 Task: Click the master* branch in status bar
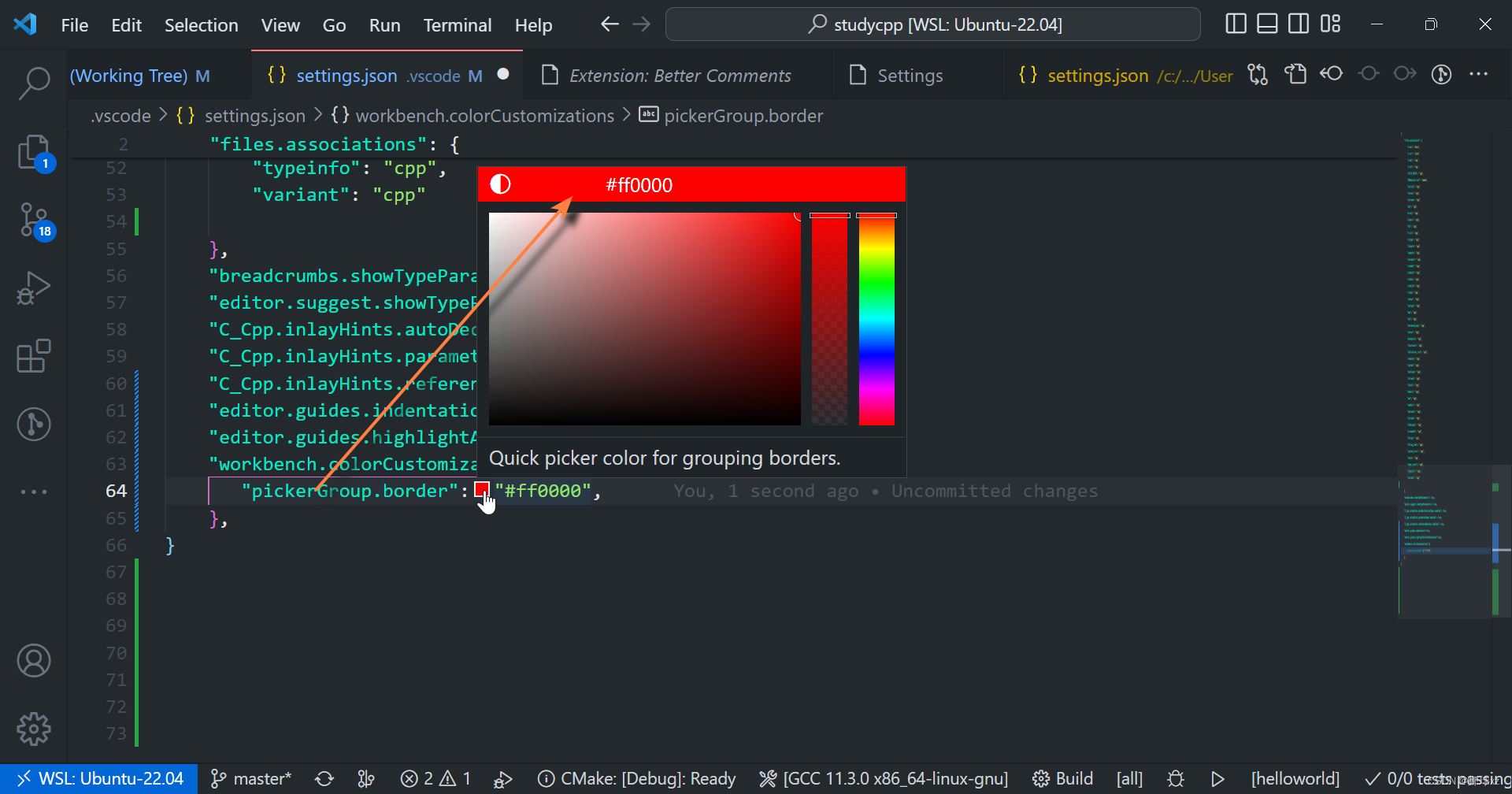[x=251, y=778]
